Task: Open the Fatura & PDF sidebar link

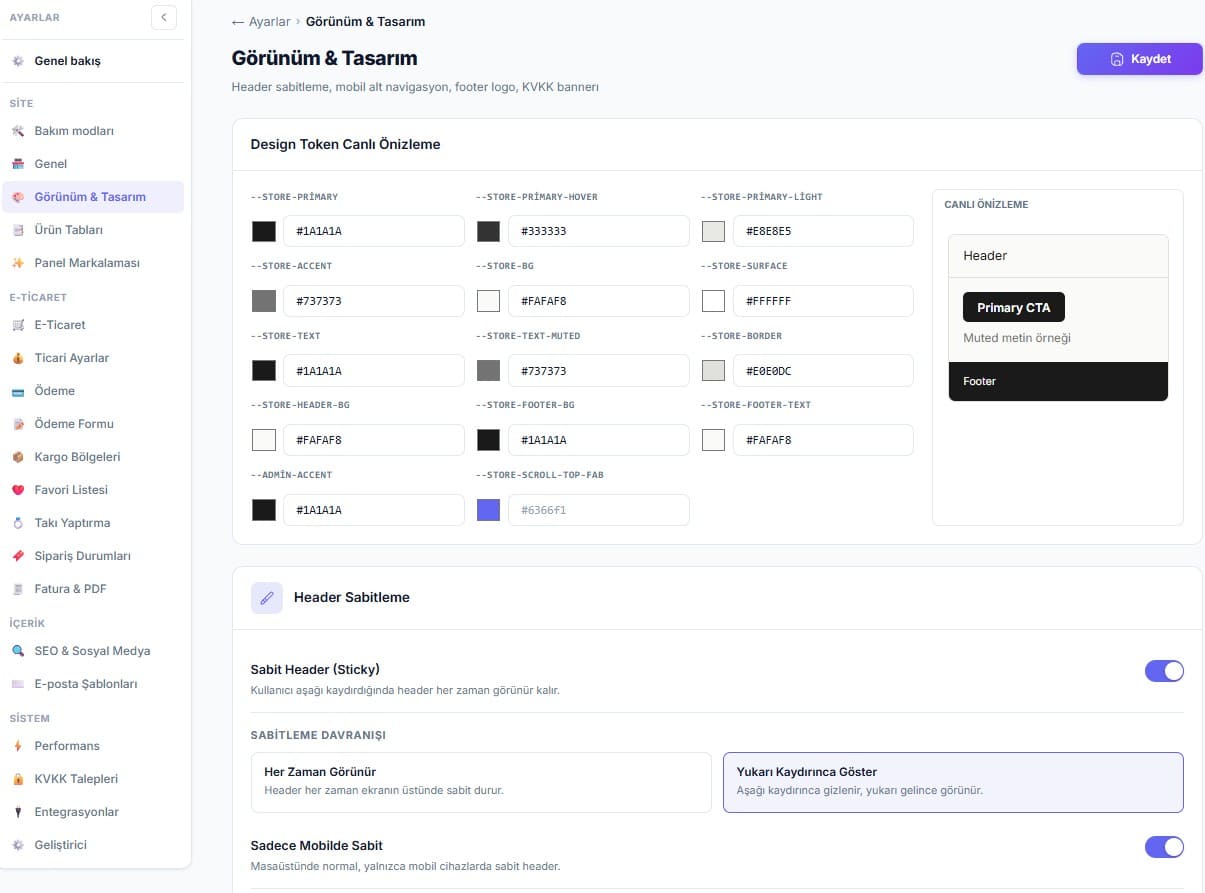Action: point(93,589)
